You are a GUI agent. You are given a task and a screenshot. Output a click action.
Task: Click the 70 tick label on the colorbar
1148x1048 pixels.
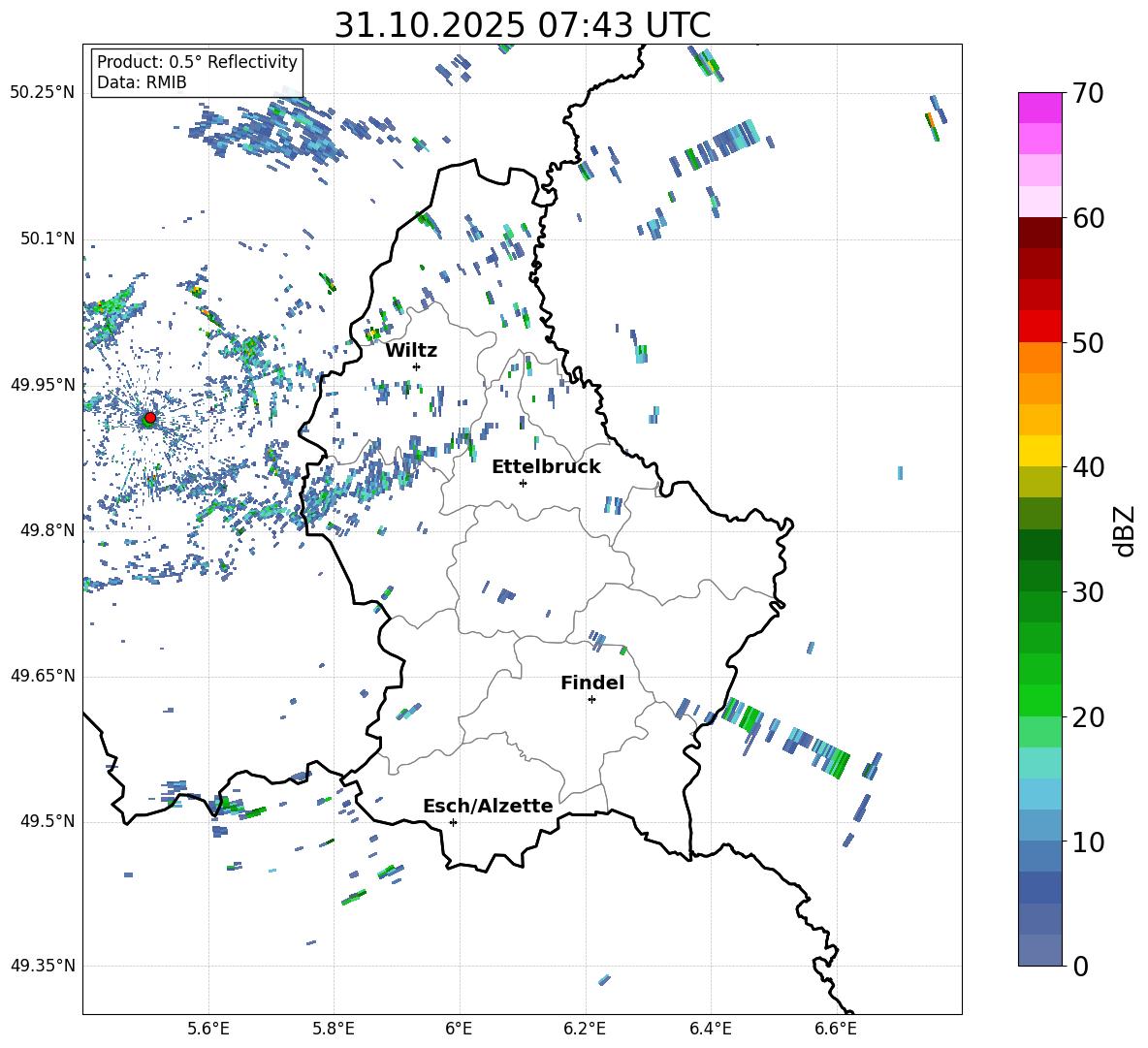click(x=1091, y=93)
